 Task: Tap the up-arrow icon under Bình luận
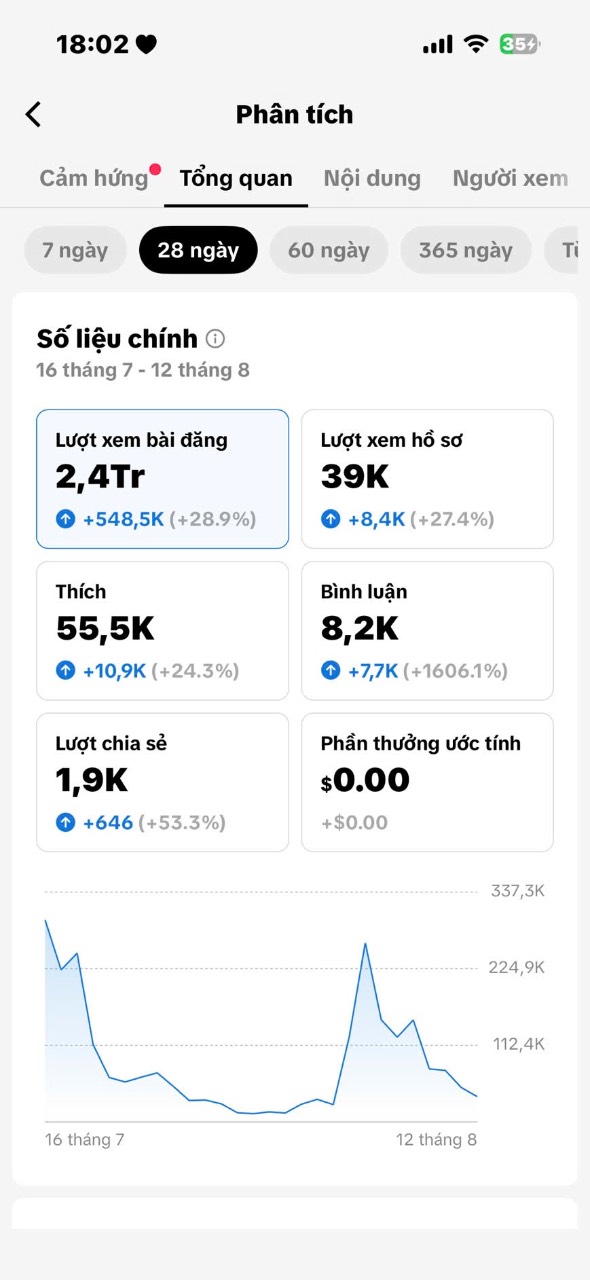click(331, 671)
